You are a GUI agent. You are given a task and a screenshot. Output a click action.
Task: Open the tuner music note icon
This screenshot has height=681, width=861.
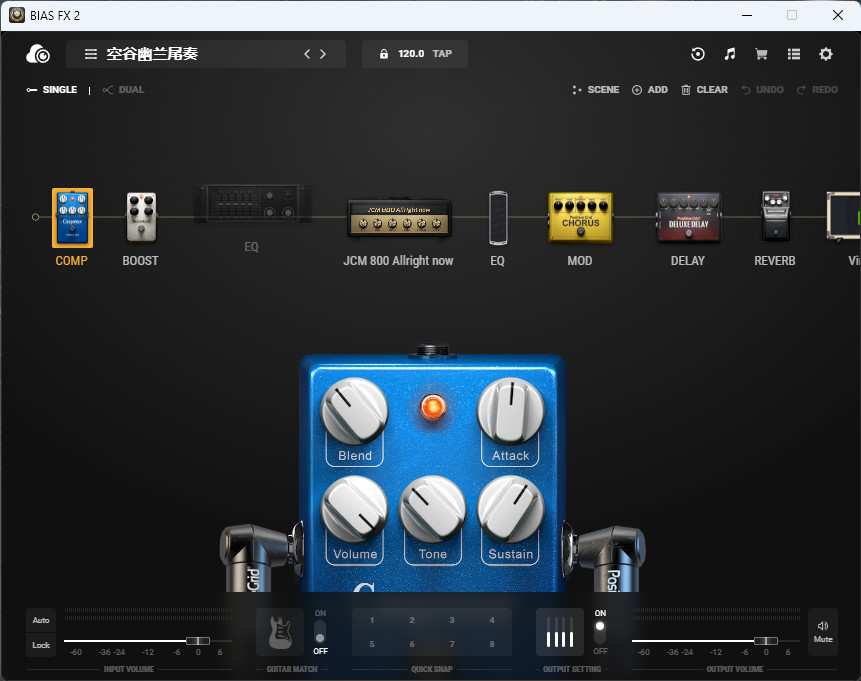pyautogui.click(x=730, y=54)
